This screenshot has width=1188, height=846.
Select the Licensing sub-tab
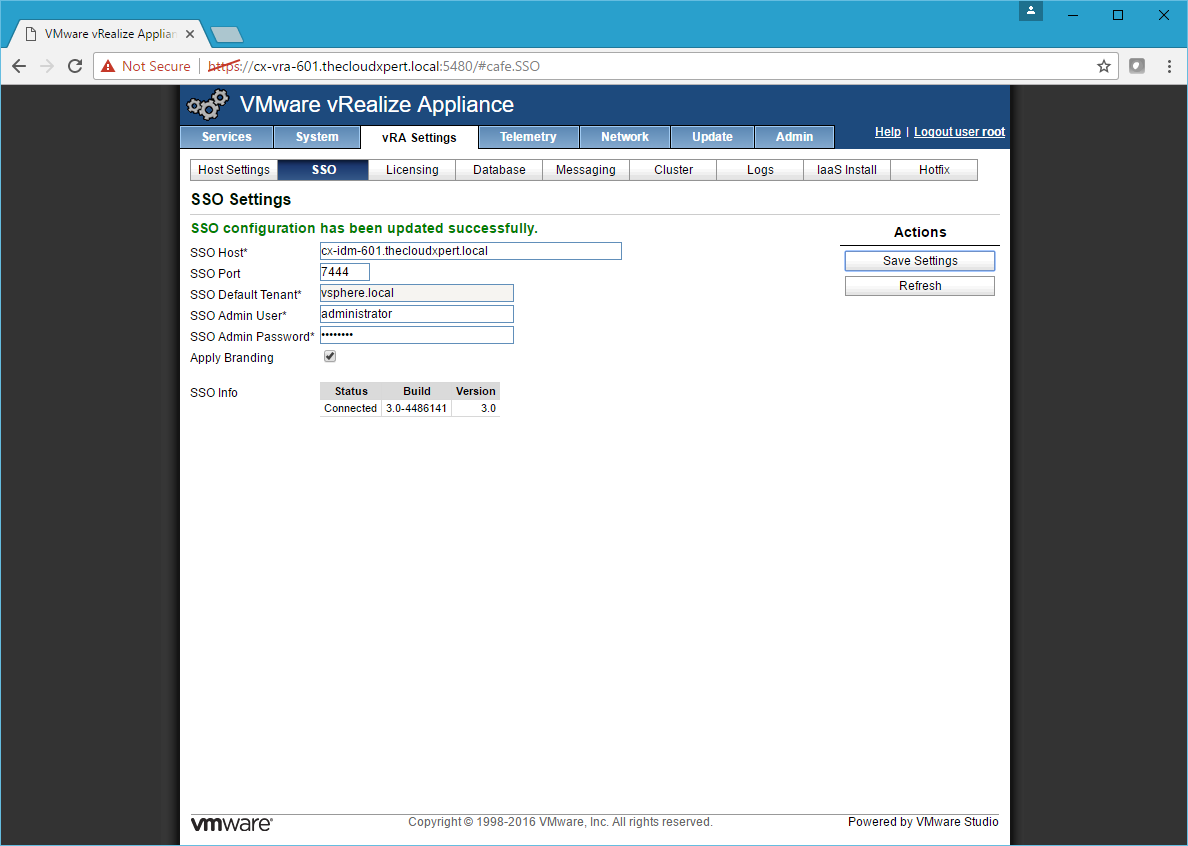click(x=412, y=170)
